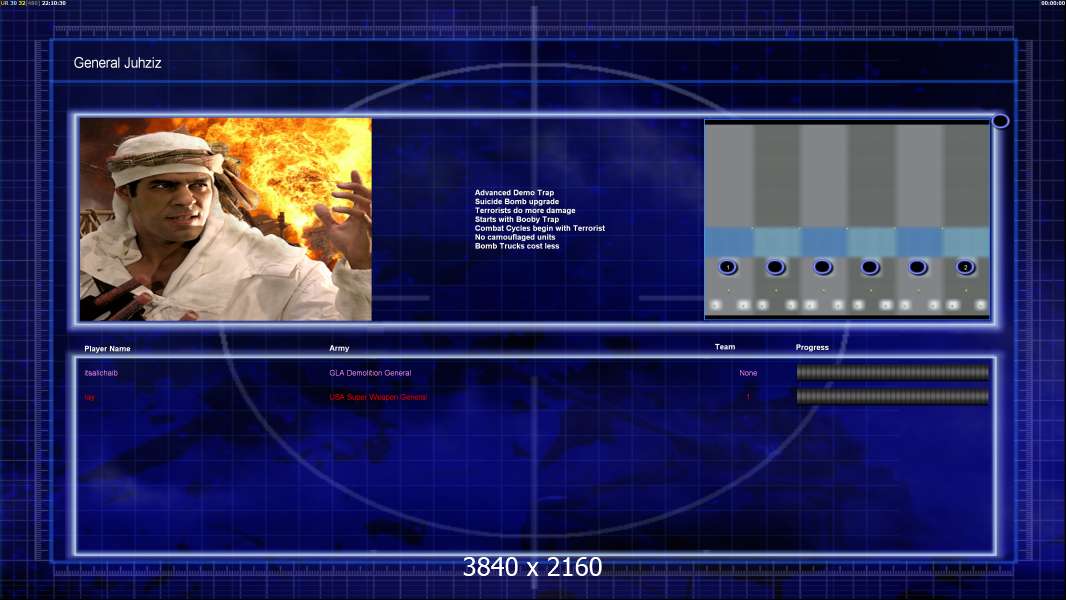This screenshot has width=1066, height=600.
Task: Click the round marker at map panel's top-right corner
Action: (x=1000, y=121)
